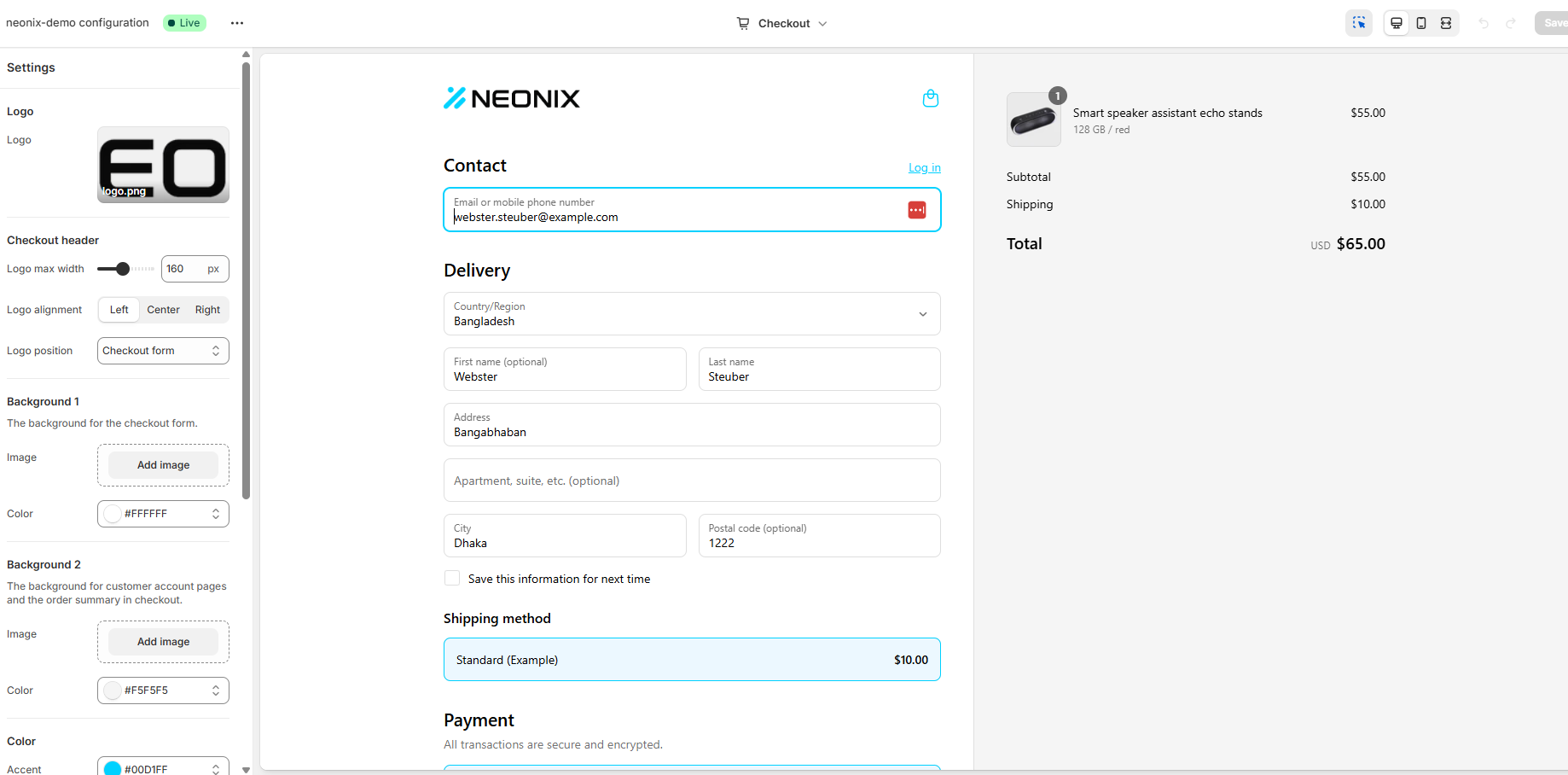Click the Email or mobile phone number field
Image resolution: width=1568 pixels, height=775 pixels.
(692, 210)
